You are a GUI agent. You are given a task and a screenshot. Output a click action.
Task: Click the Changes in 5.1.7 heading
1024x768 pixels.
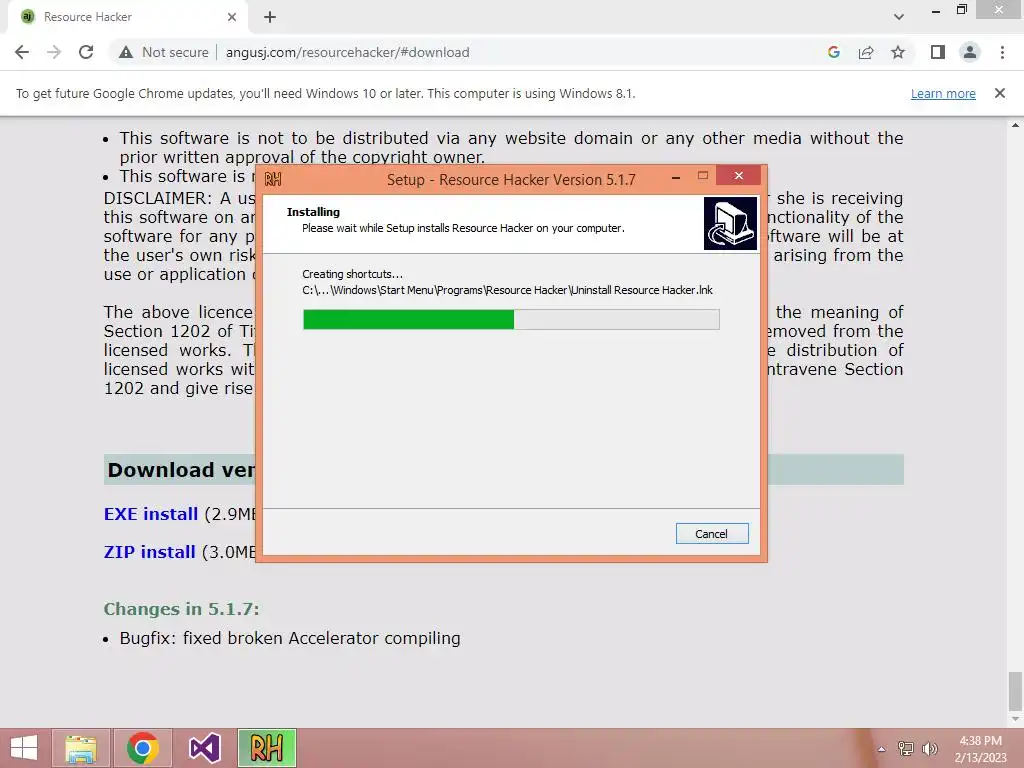[x=182, y=609]
